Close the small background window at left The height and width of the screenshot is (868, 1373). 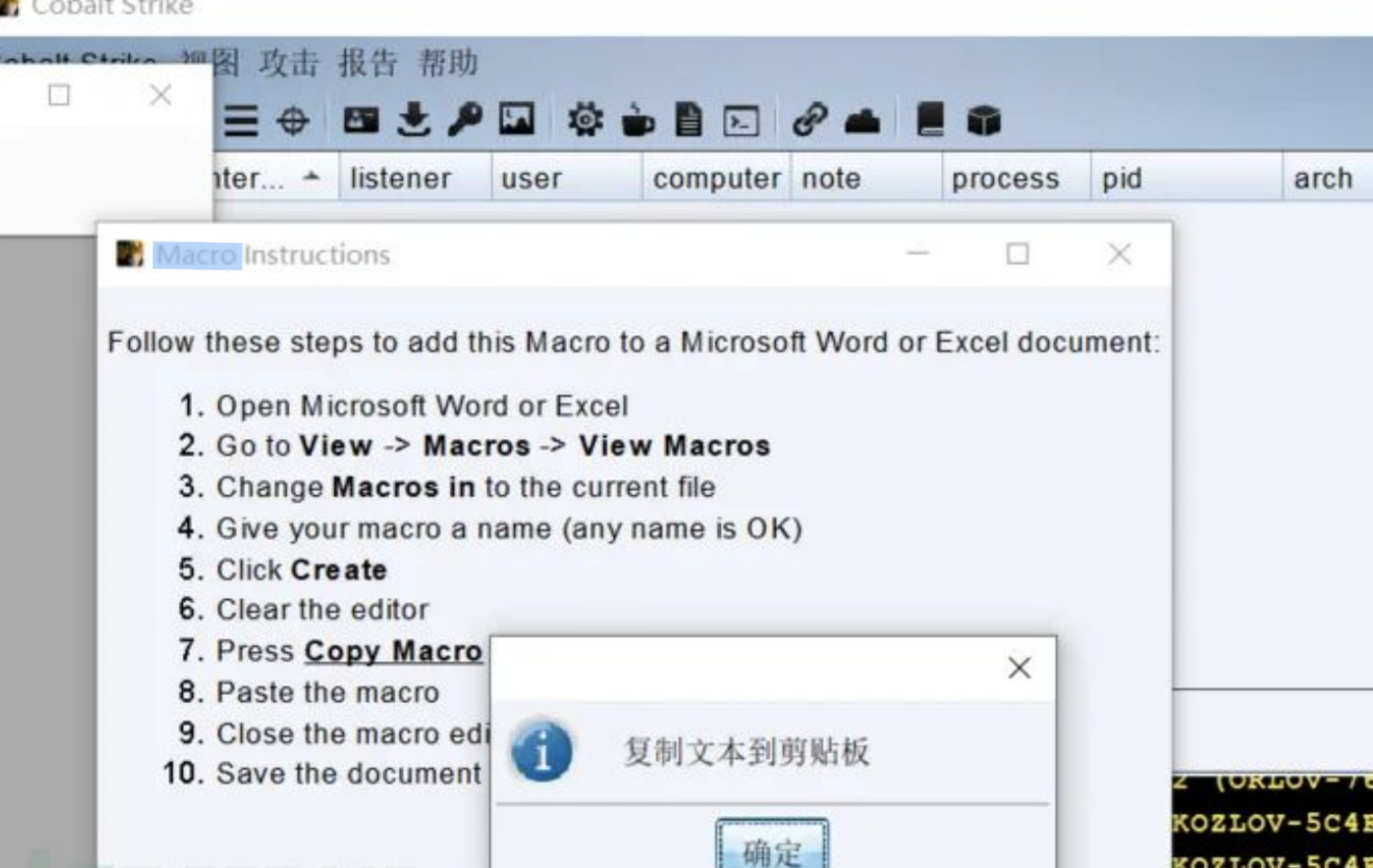pos(160,95)
